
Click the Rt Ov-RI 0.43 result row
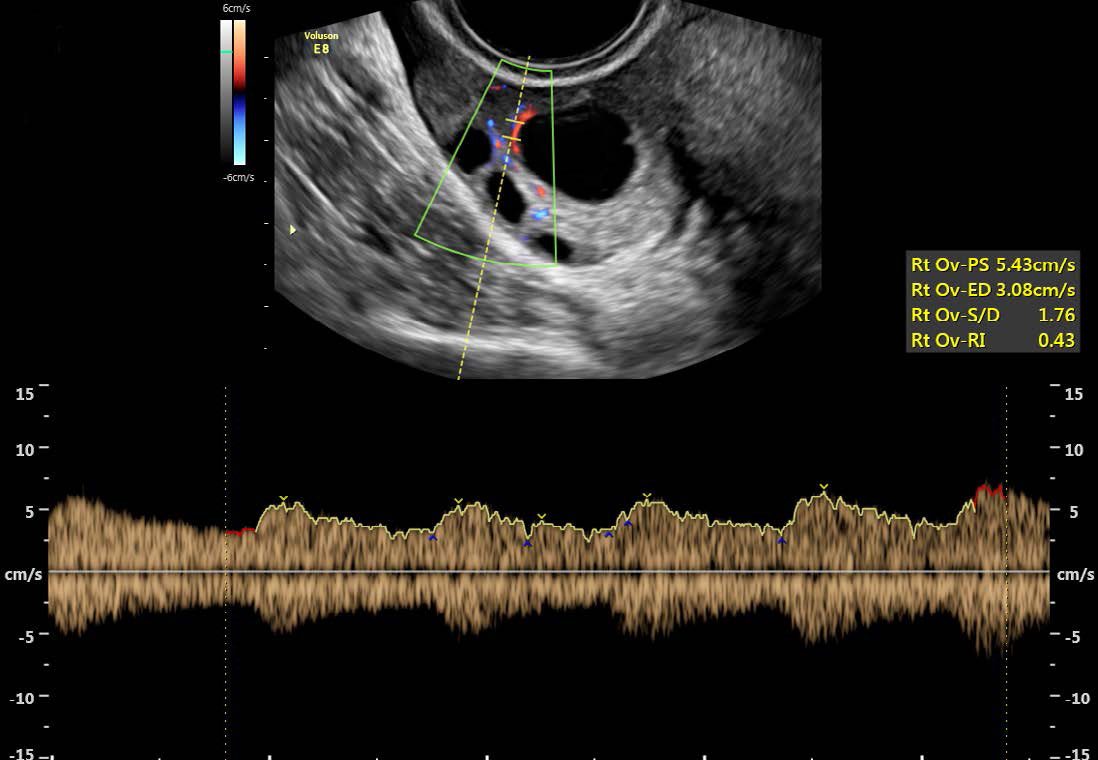[992, 340]
